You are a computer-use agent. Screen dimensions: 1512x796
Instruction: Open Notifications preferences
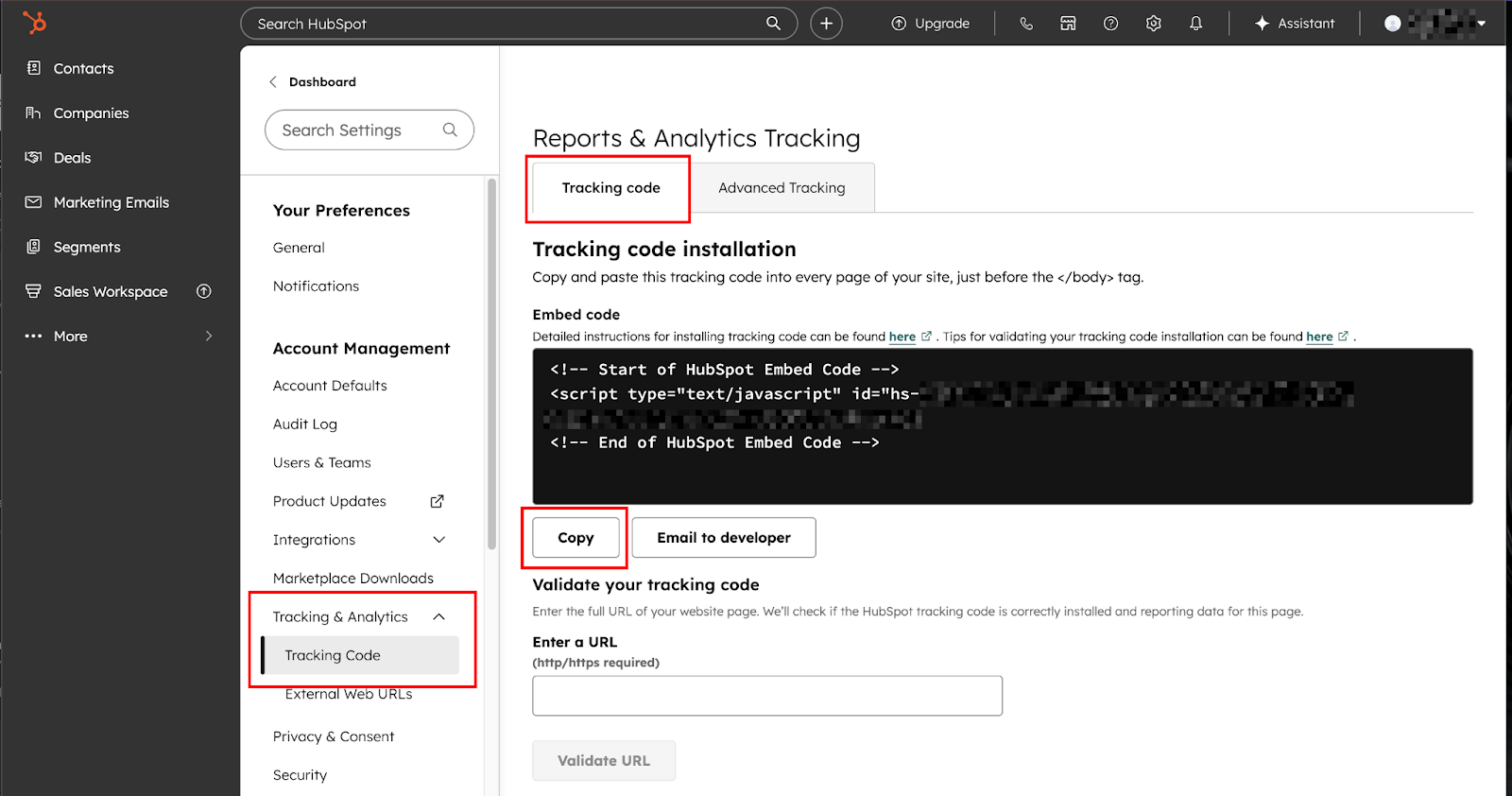tap(316, 286)
